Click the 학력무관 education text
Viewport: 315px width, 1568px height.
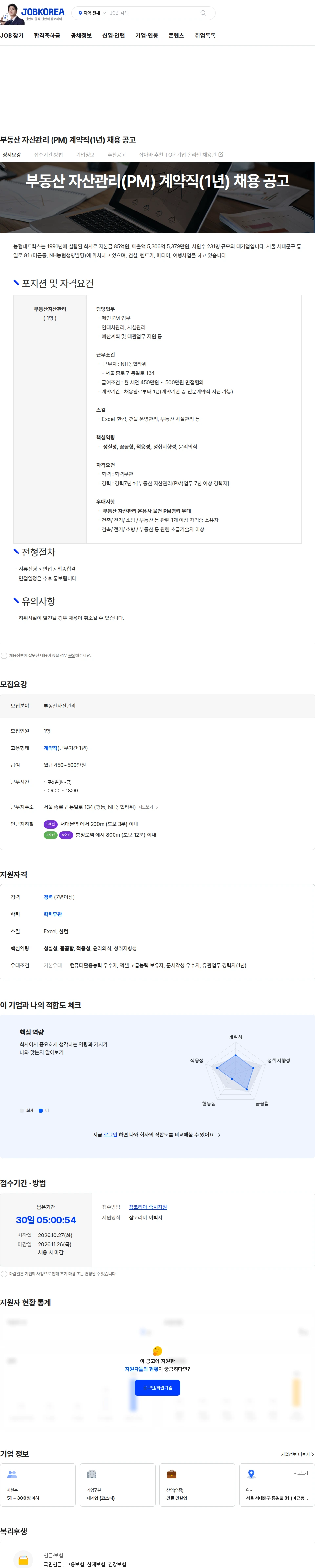pyautogui.click(x=52, y=914)
